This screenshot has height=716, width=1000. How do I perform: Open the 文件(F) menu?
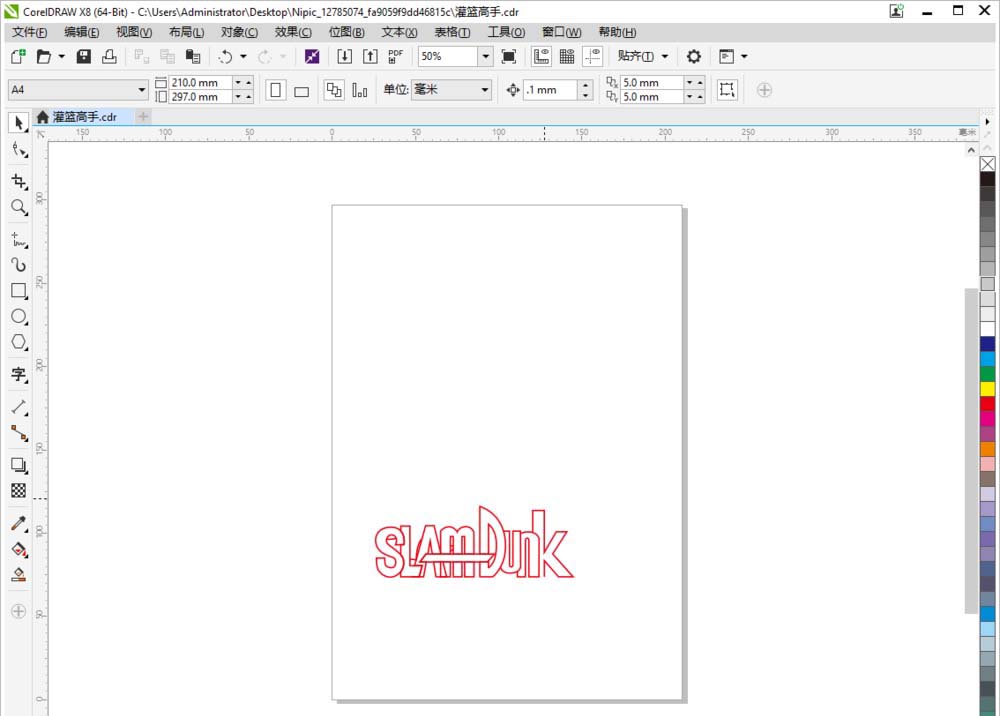[x=29, y=32]
